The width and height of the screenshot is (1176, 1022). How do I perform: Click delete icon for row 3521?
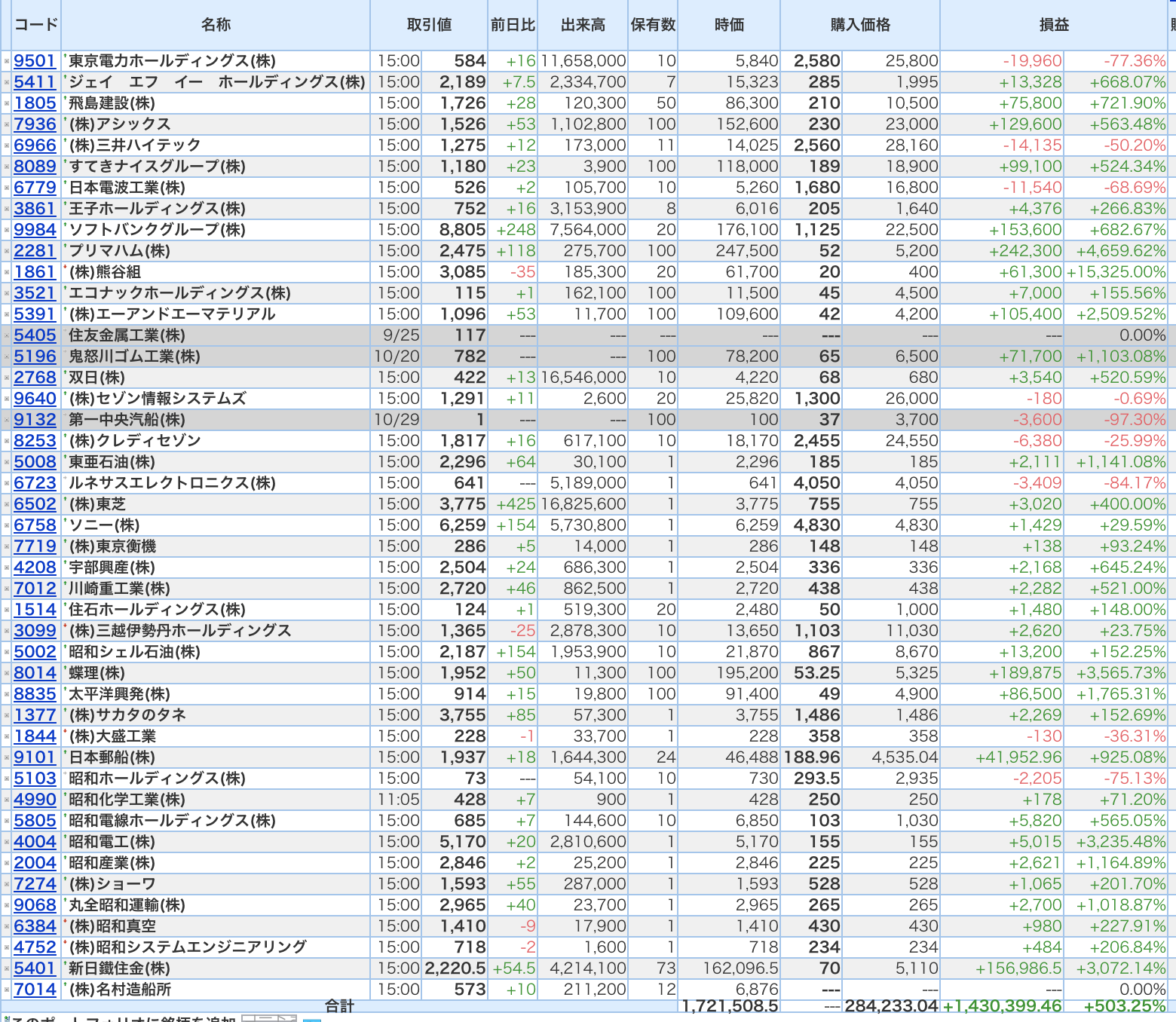click(7, 293)
